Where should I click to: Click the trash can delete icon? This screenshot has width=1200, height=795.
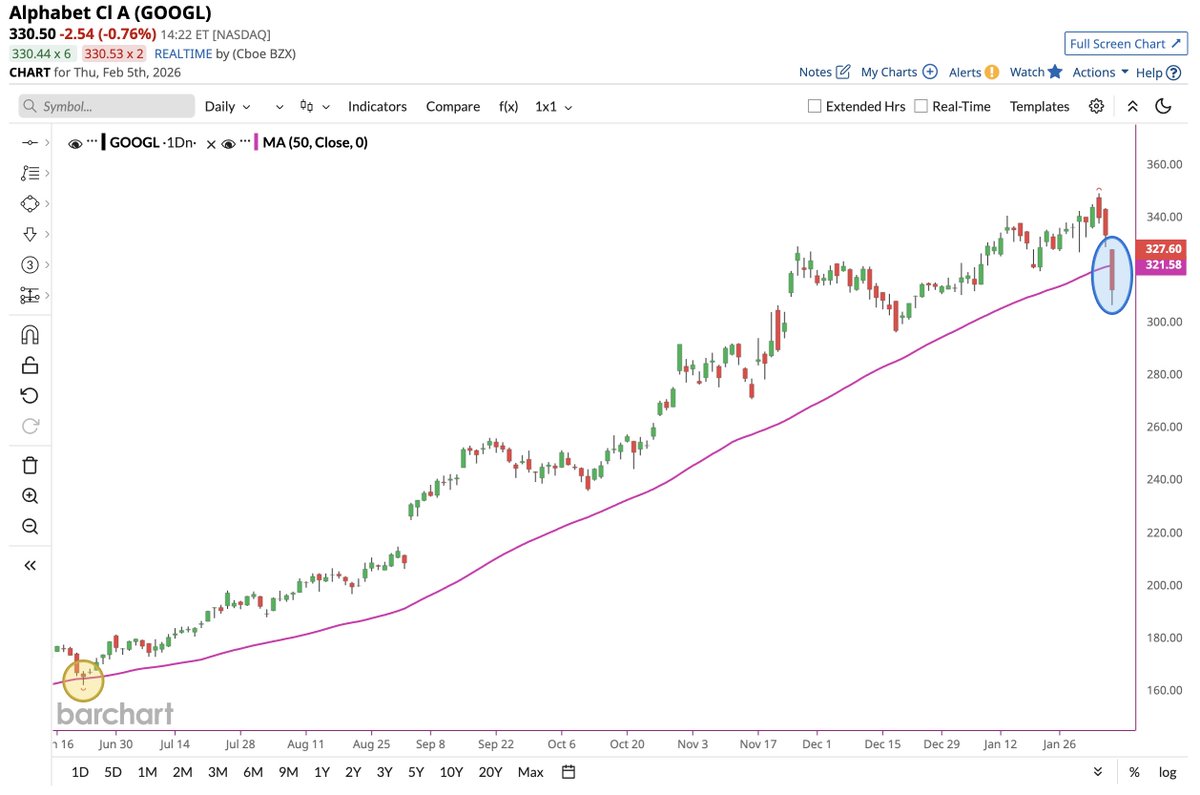click(x=29, y=465)
